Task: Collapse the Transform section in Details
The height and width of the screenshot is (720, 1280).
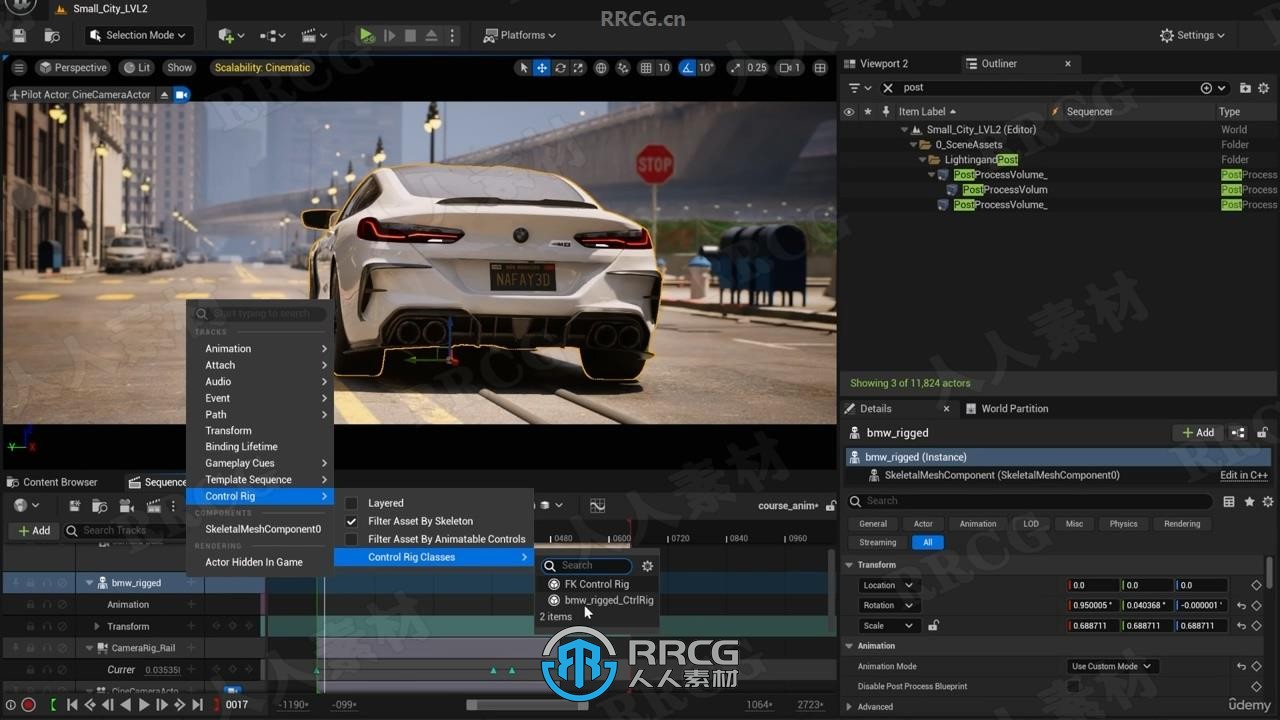Action: pos(849,565)
